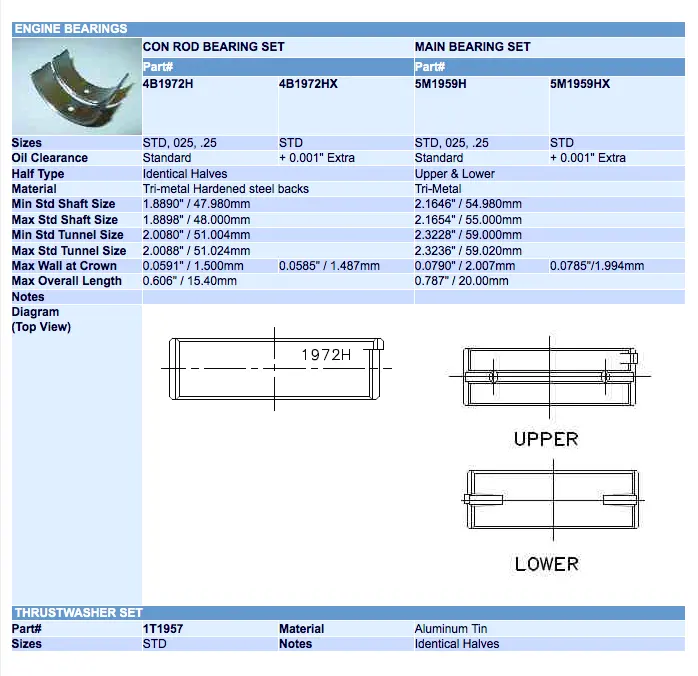698x676 pixels.
Task: Click the Sizes label in engine bearings table
Action: (27, 143)
